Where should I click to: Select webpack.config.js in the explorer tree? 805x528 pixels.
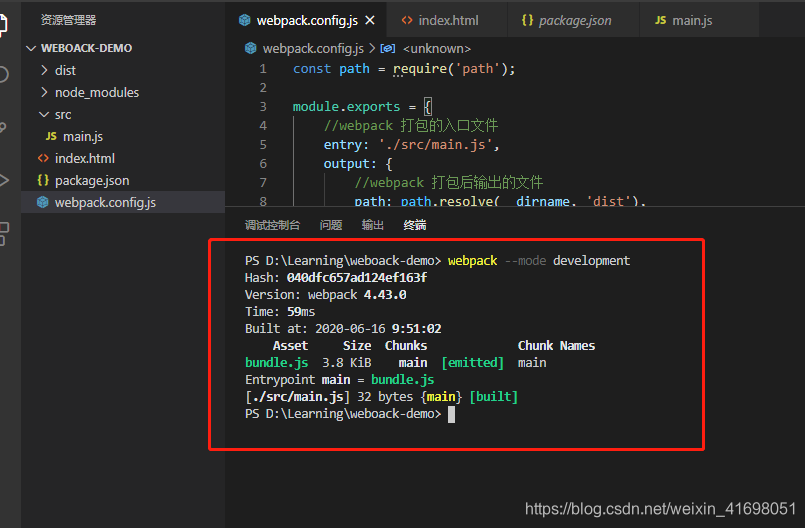[123, 202]
